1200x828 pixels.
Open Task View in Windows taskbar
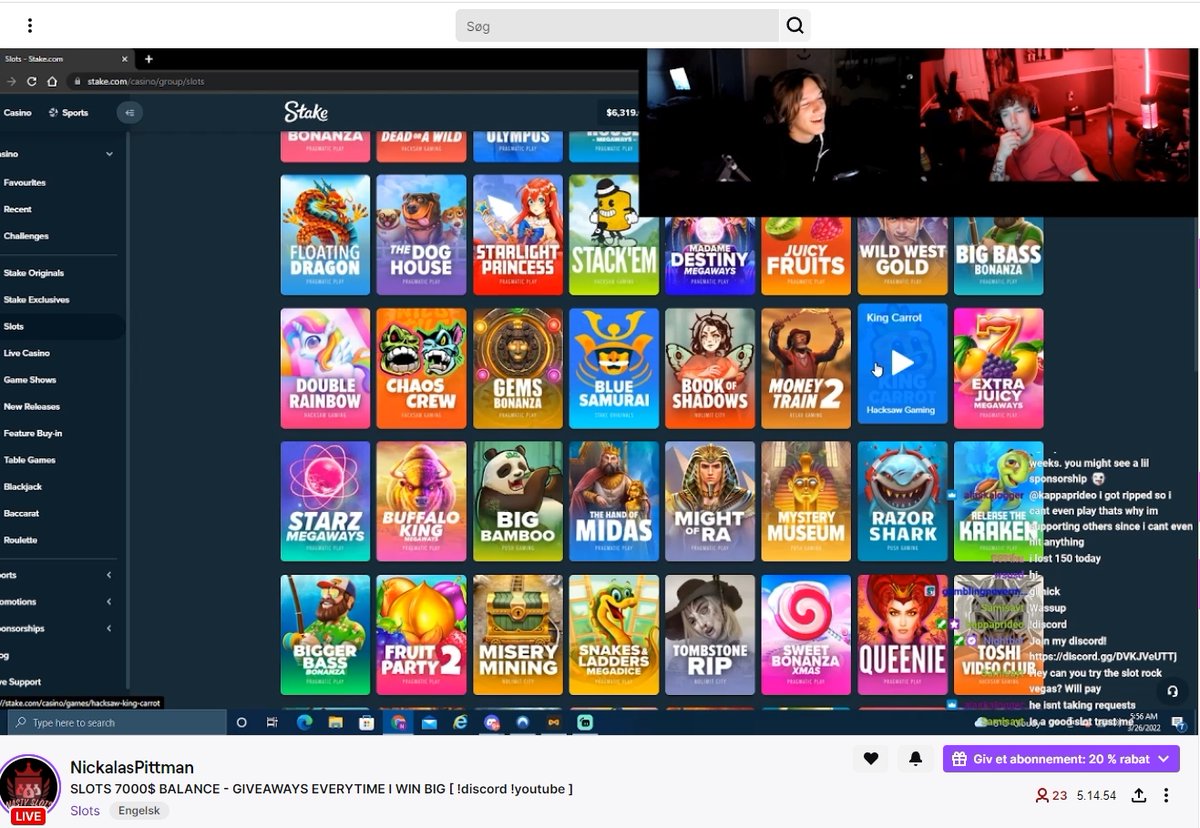[x=272, y=722]
